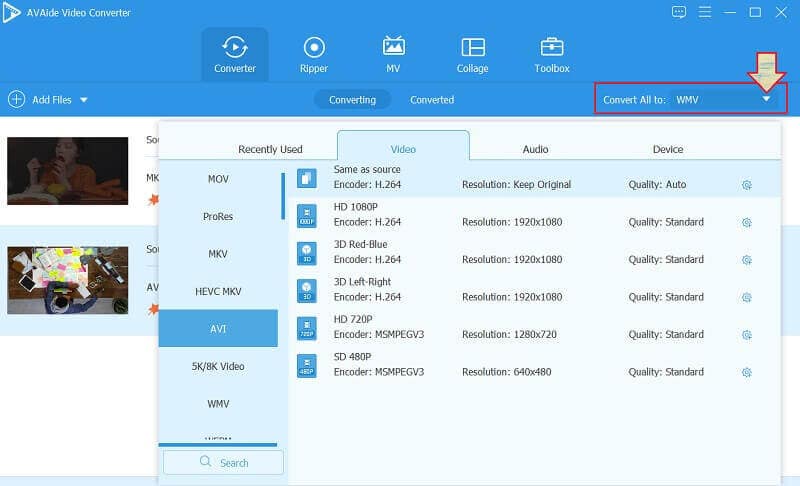Choose 5K/8K Video in the format list
This screenshot has height=486, width=800.
coord(218,366)
